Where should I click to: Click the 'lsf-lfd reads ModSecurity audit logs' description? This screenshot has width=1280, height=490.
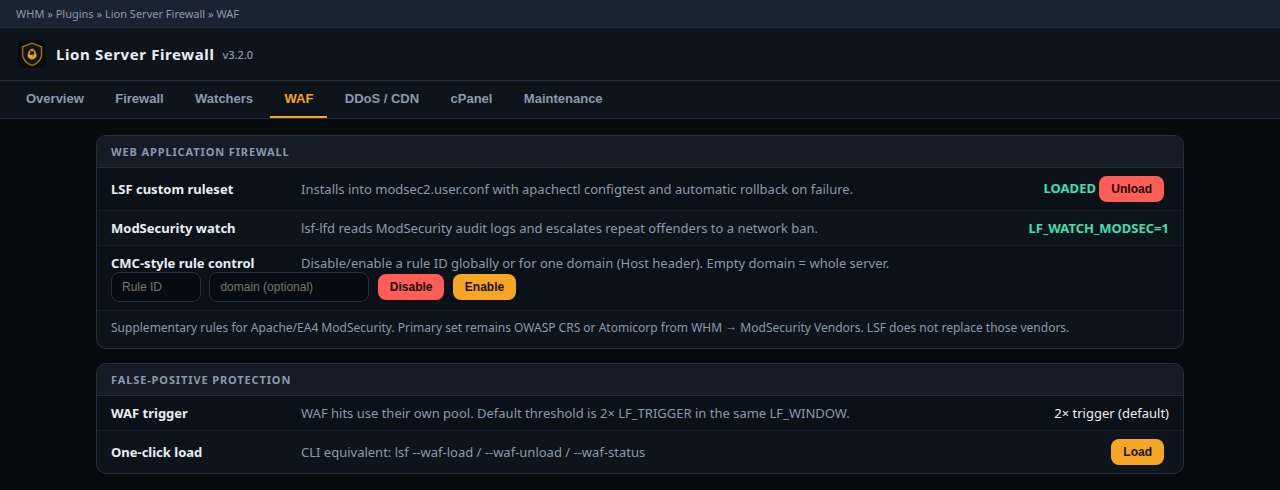click(x=559, y=229)
